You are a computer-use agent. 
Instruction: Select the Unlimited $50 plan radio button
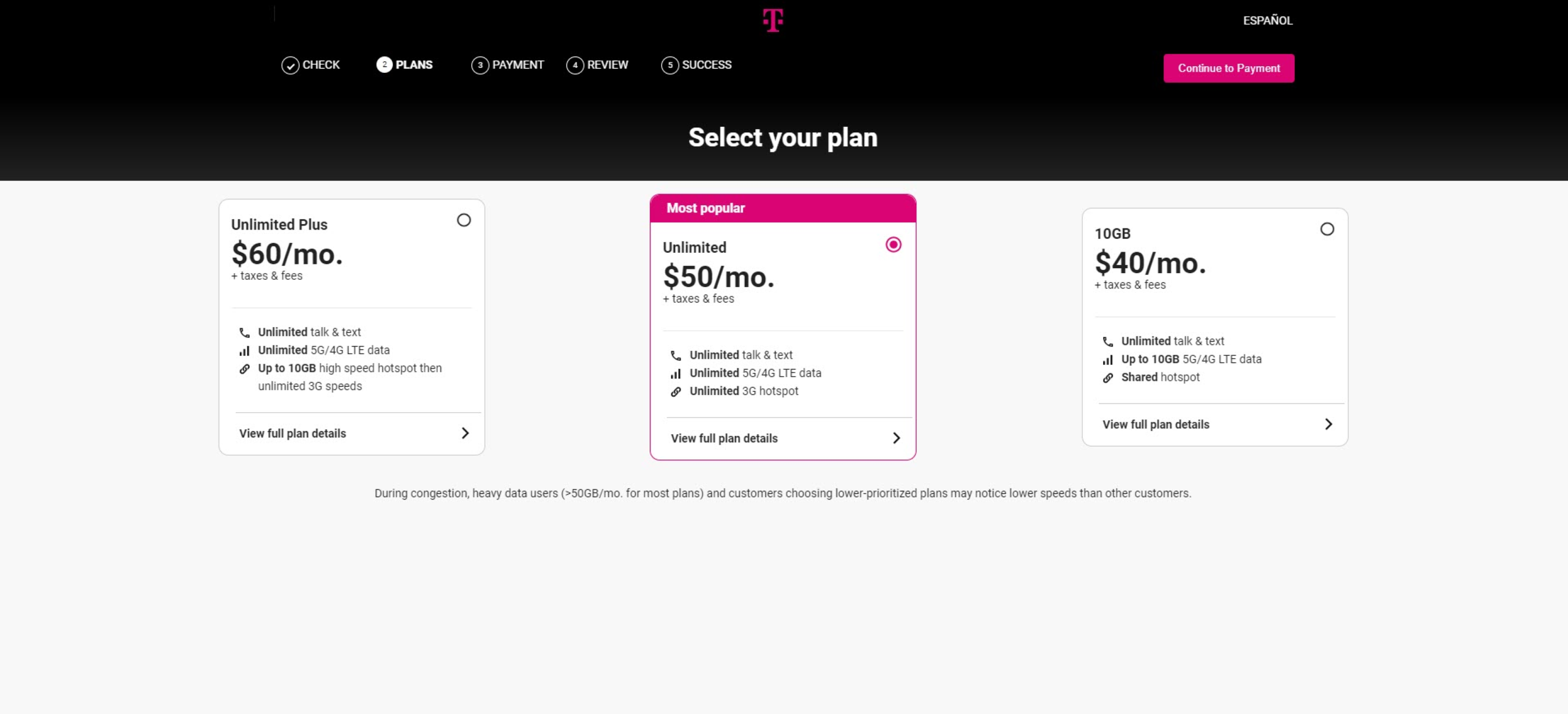[893, 245]
